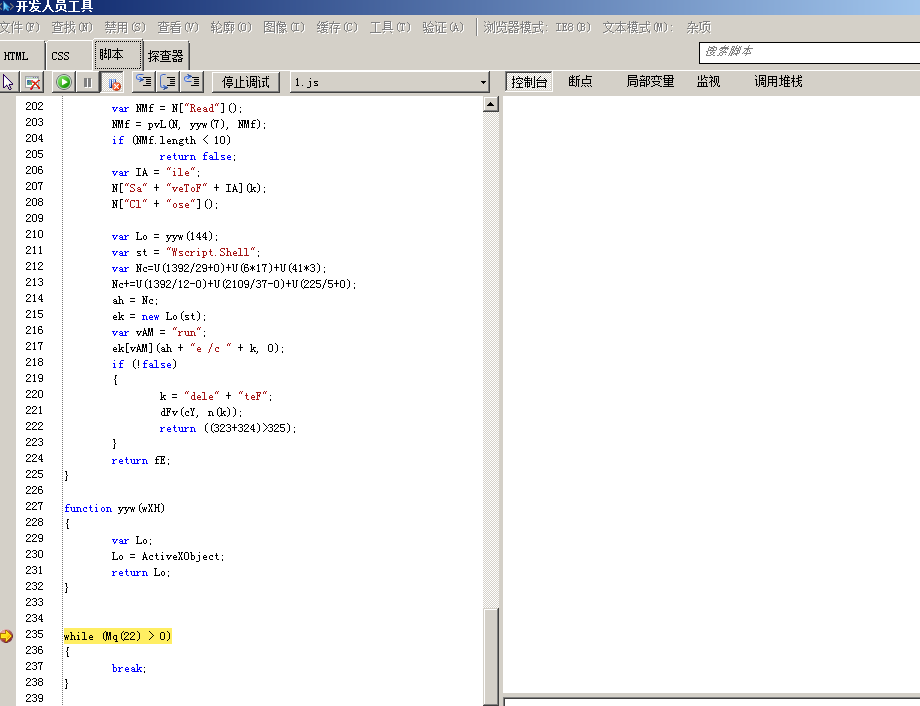This screenshot has width=920, height=706.
Task: Open the 缓存(C) menu
Action: click(x=337, y=28)
